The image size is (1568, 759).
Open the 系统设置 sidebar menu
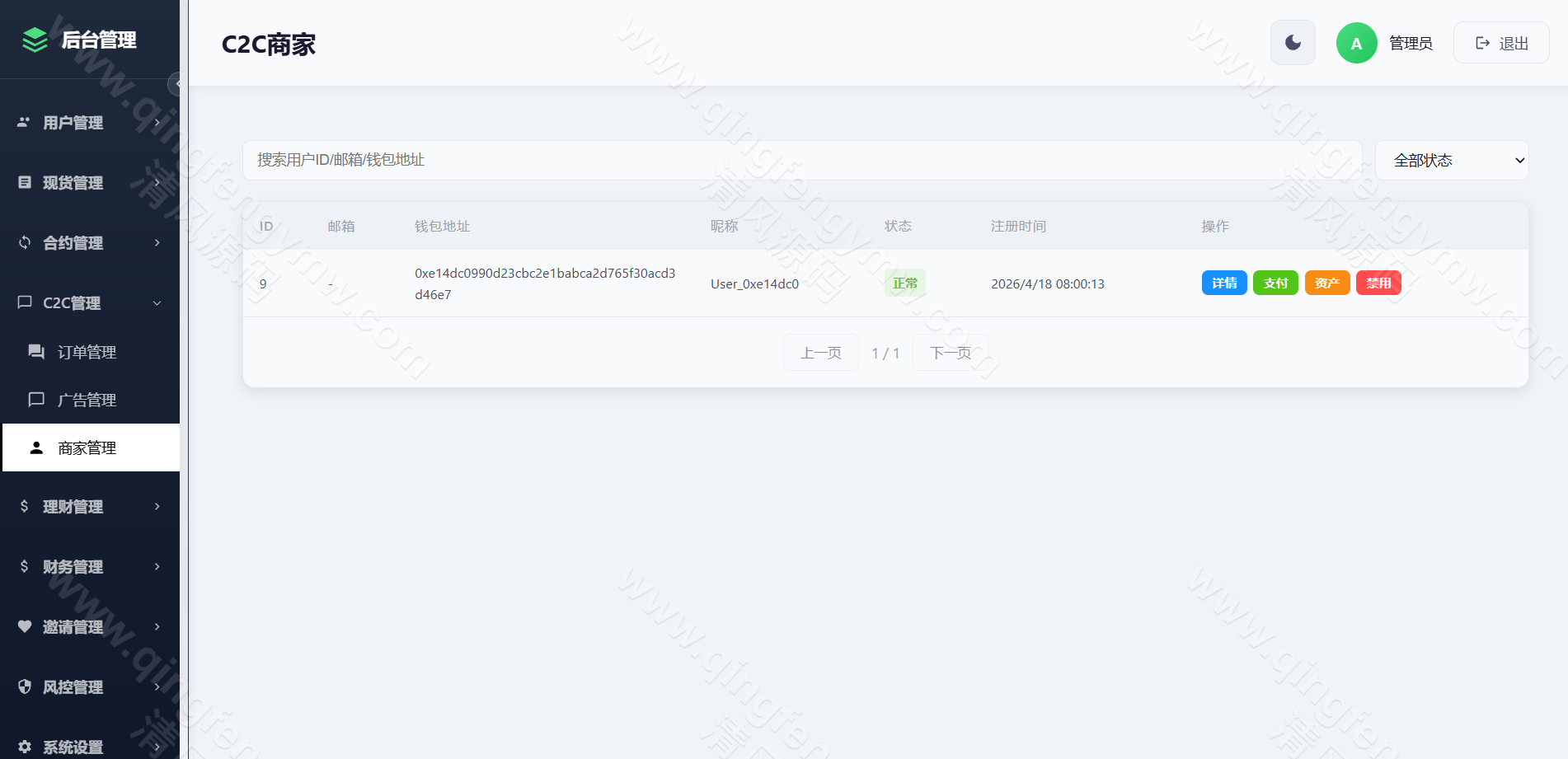click(x=90, y=747)
